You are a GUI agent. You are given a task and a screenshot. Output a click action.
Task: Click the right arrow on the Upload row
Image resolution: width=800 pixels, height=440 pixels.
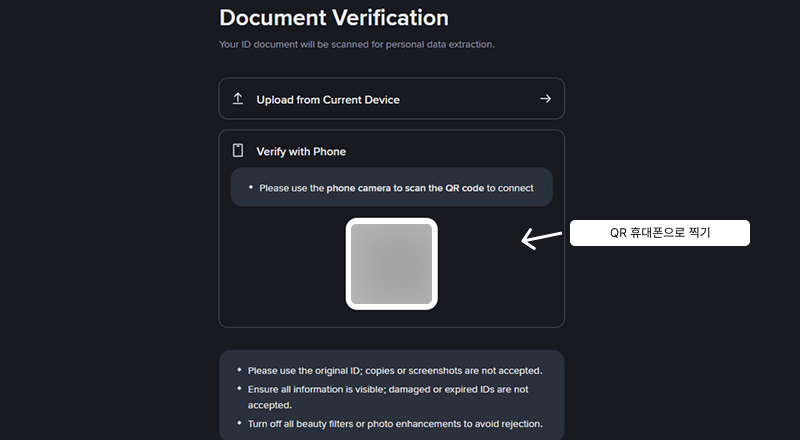[545, 99]
